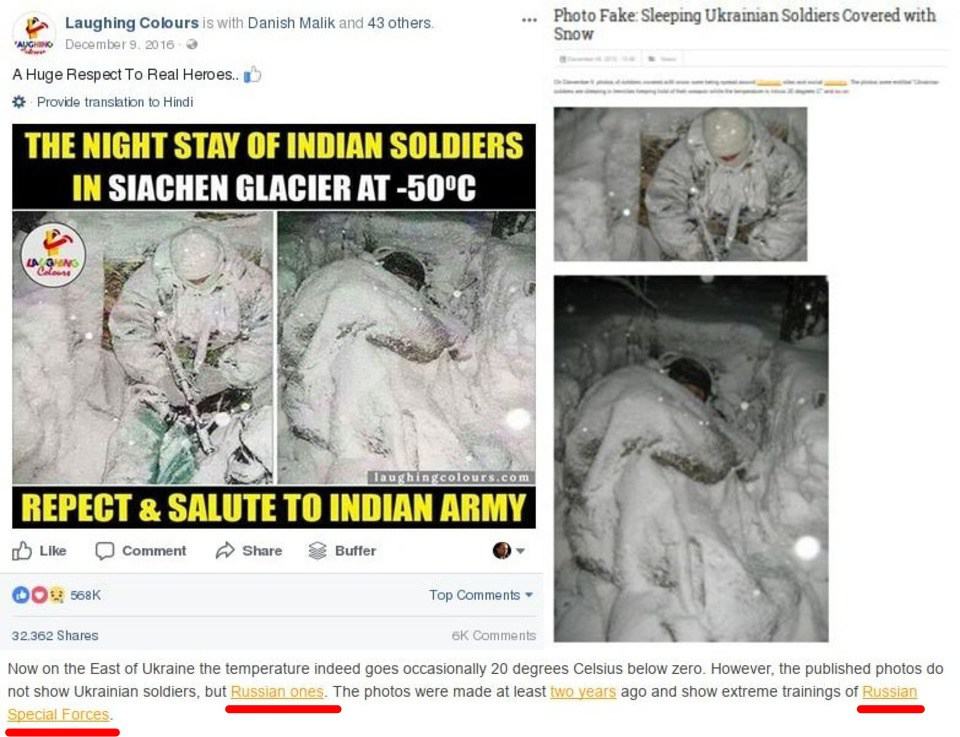Click 'Provide translation to Hindi'

(115, 102)
